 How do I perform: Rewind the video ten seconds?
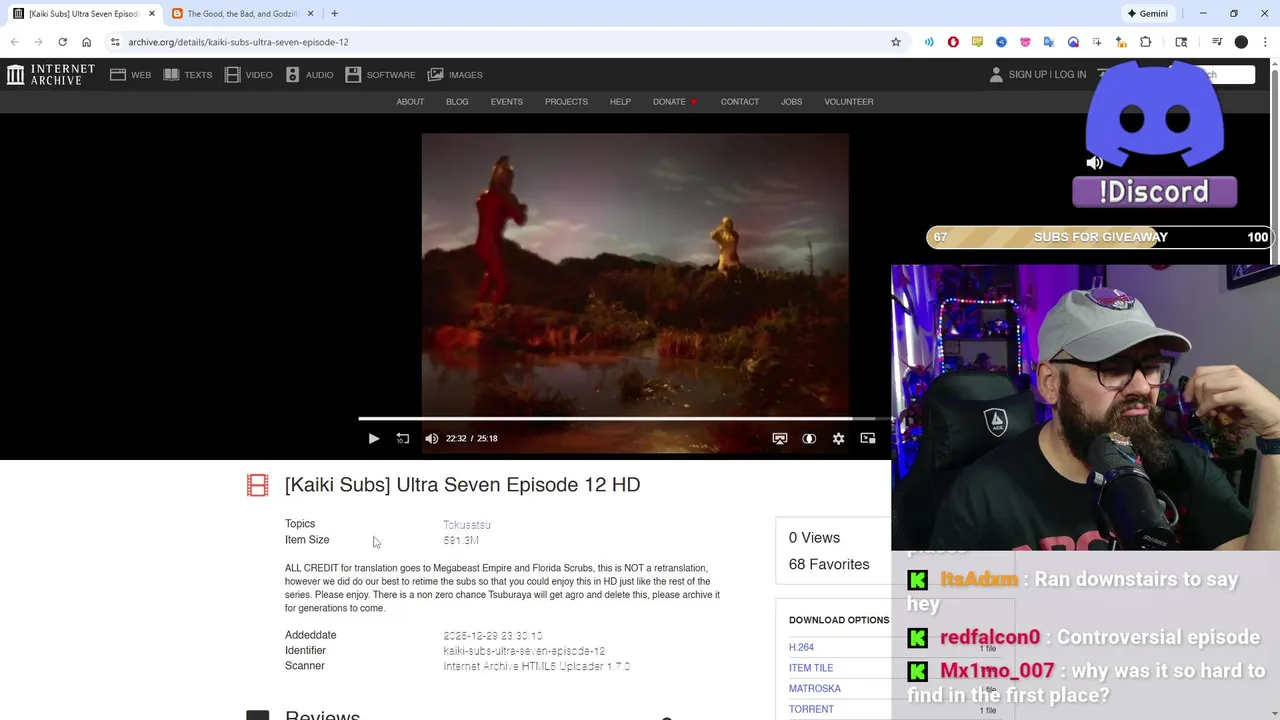[x=402, y=438]
